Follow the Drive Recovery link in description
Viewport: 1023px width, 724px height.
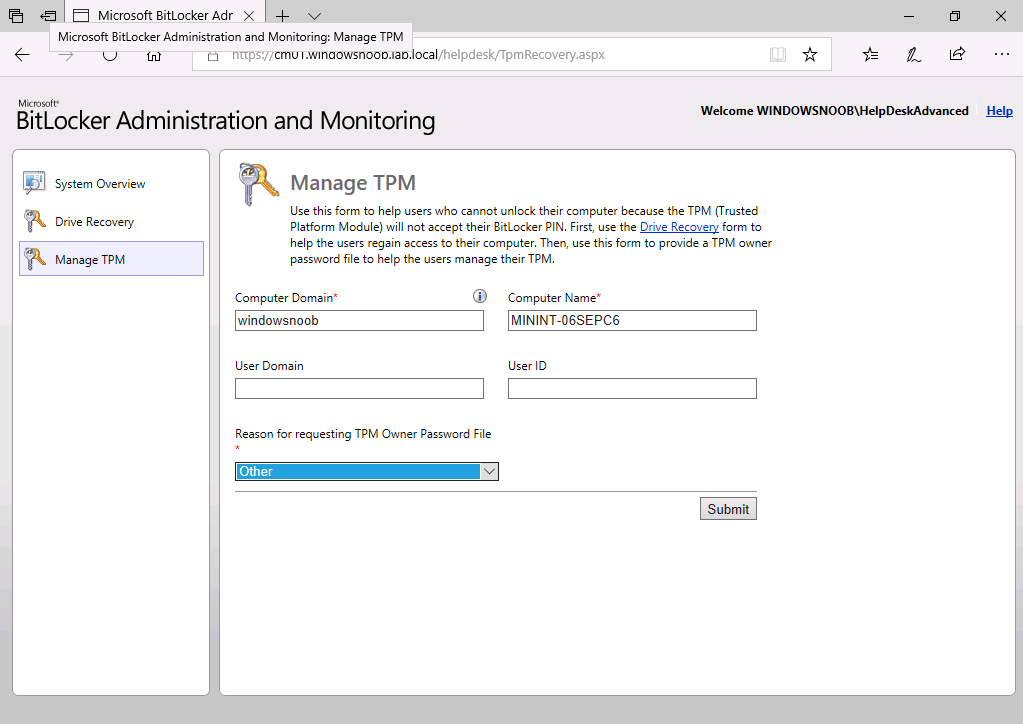[x=679, y=227]
